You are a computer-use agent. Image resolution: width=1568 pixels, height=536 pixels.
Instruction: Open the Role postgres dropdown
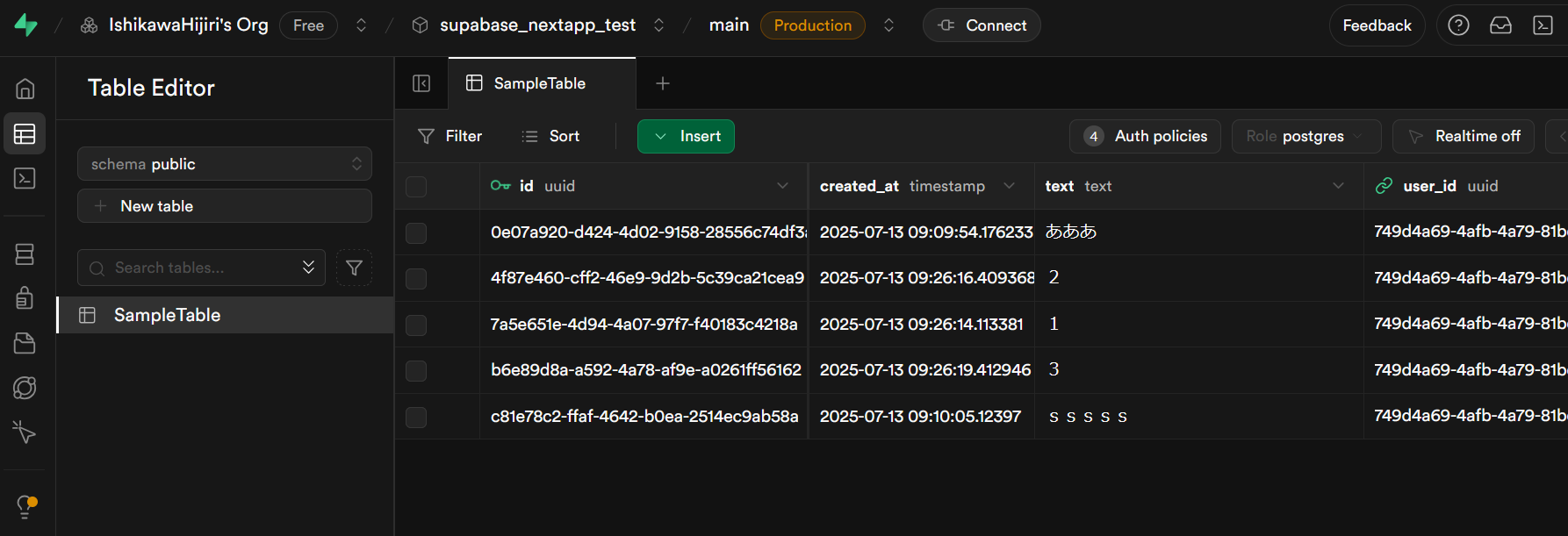coord(1305,136)
